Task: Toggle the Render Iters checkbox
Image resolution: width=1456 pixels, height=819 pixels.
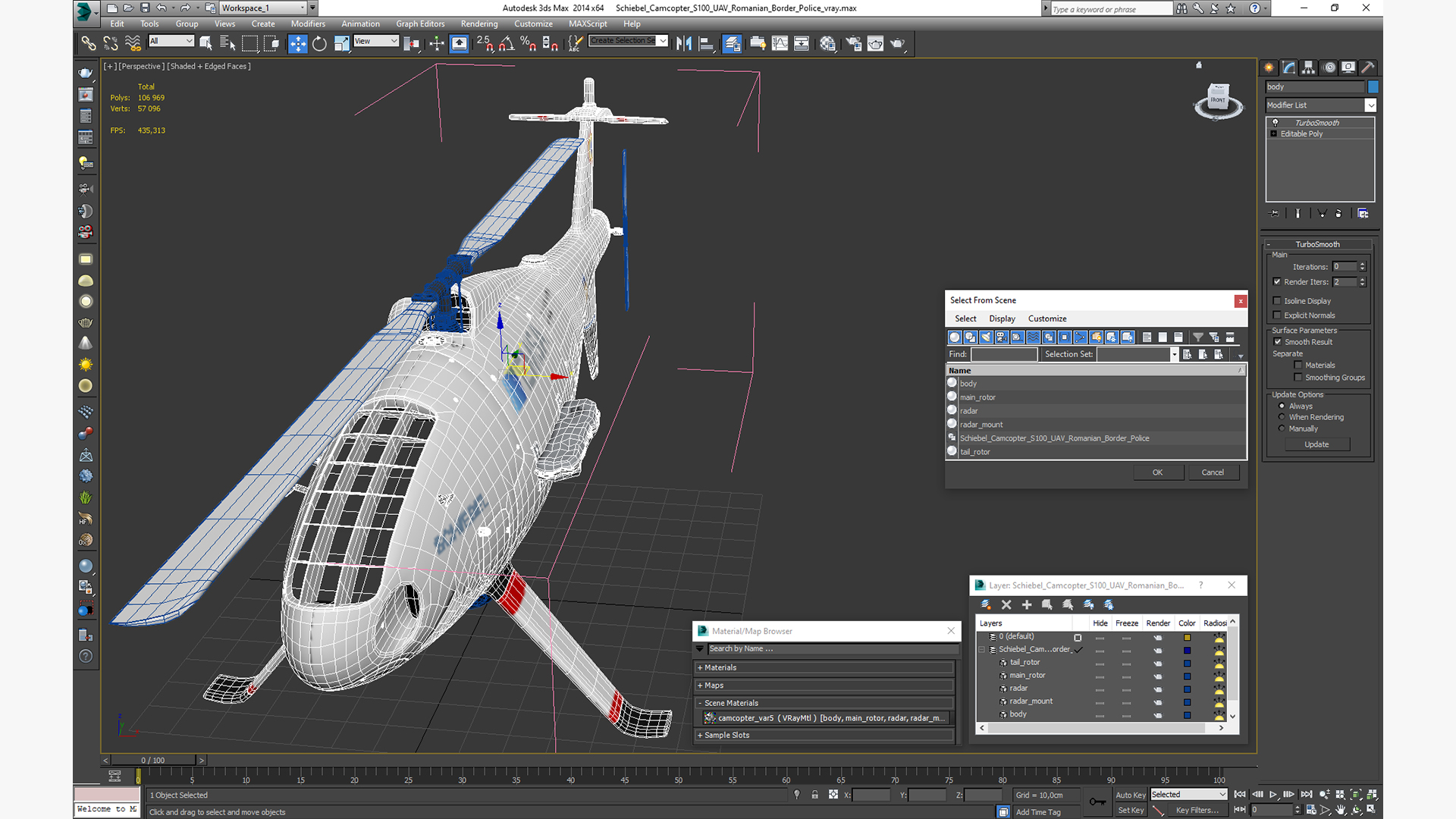Action: tap(1278, 282)
